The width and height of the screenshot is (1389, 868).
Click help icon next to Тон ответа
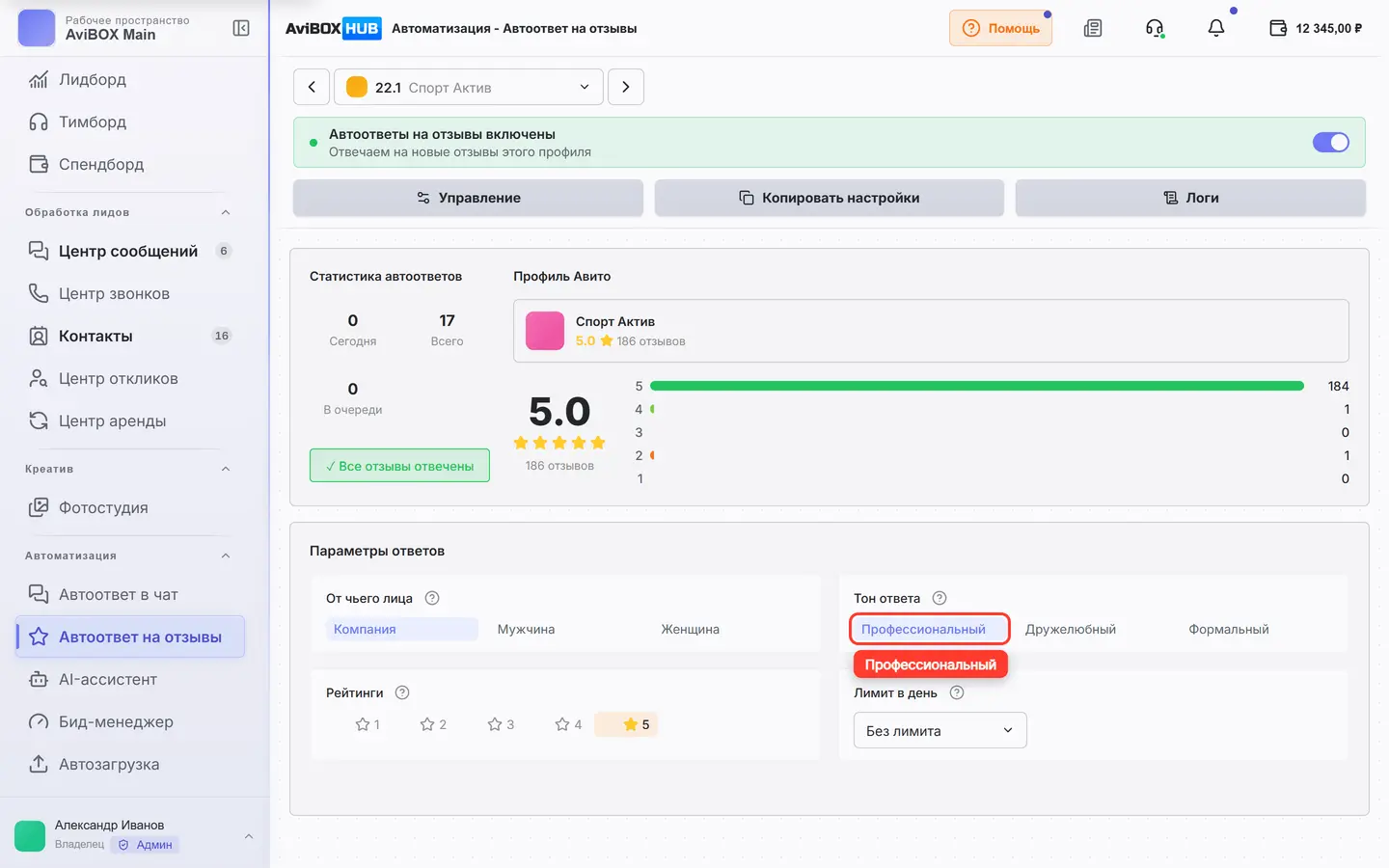[x=940, y=598]
